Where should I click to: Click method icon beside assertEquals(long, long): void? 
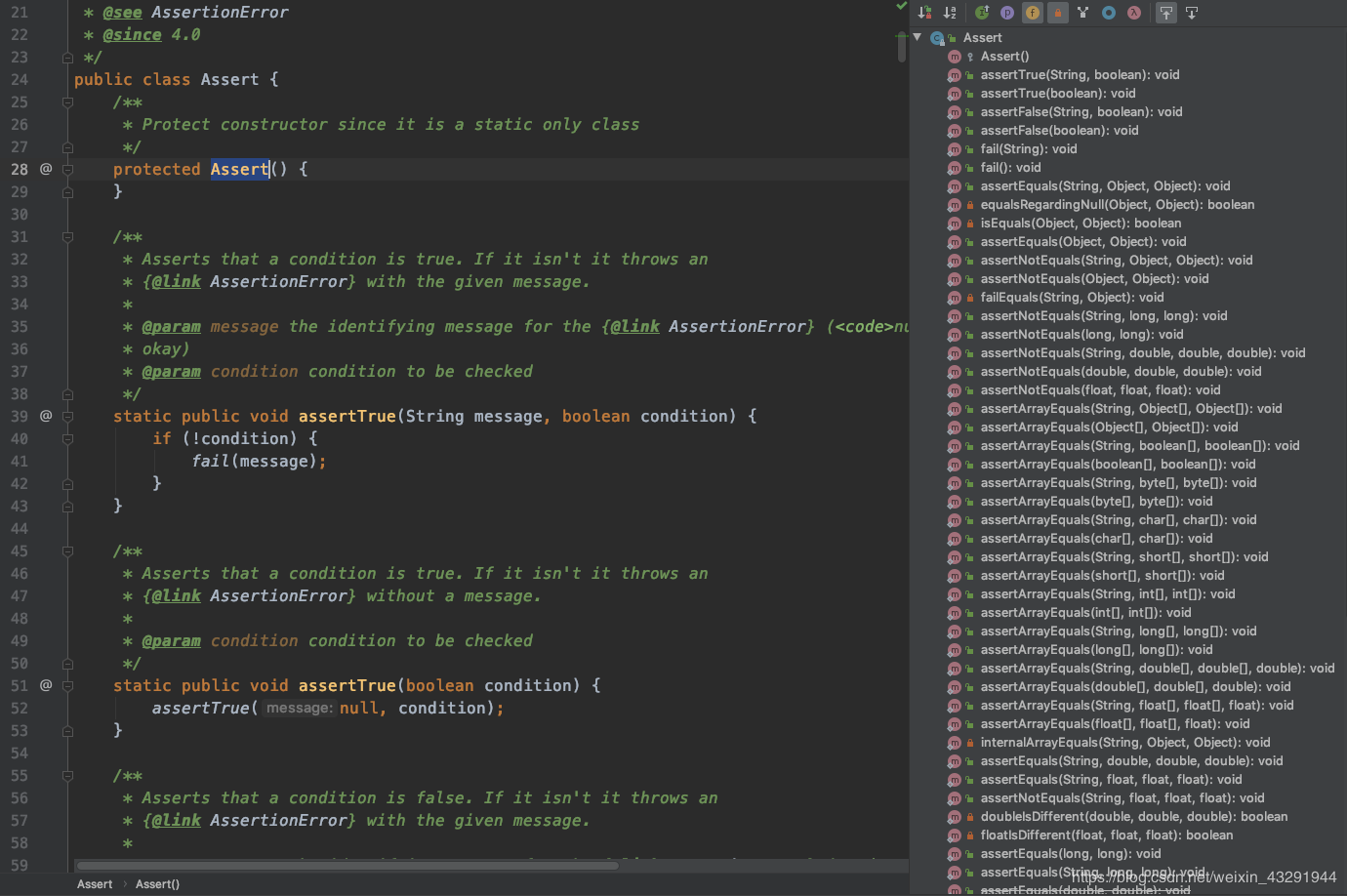click(955, 854)
